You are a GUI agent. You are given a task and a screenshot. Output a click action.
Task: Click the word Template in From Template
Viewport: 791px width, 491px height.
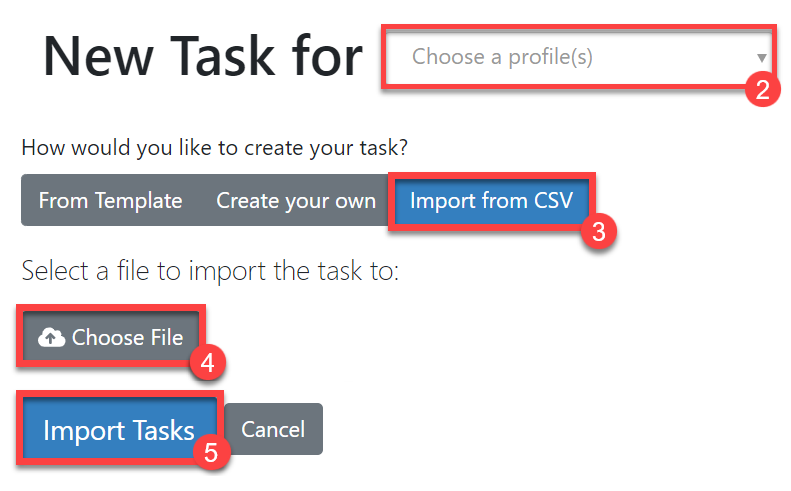[x=140, y=201]
